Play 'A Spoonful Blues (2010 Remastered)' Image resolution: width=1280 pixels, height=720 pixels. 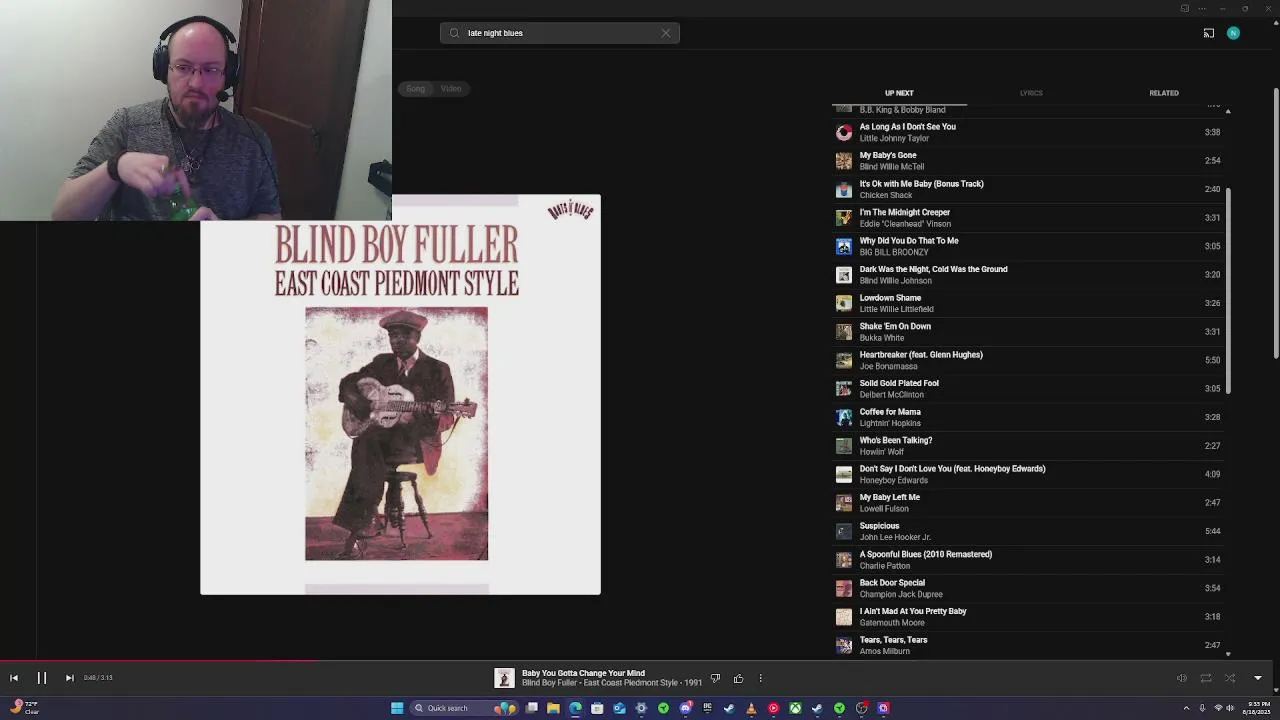coord(1028,560)
